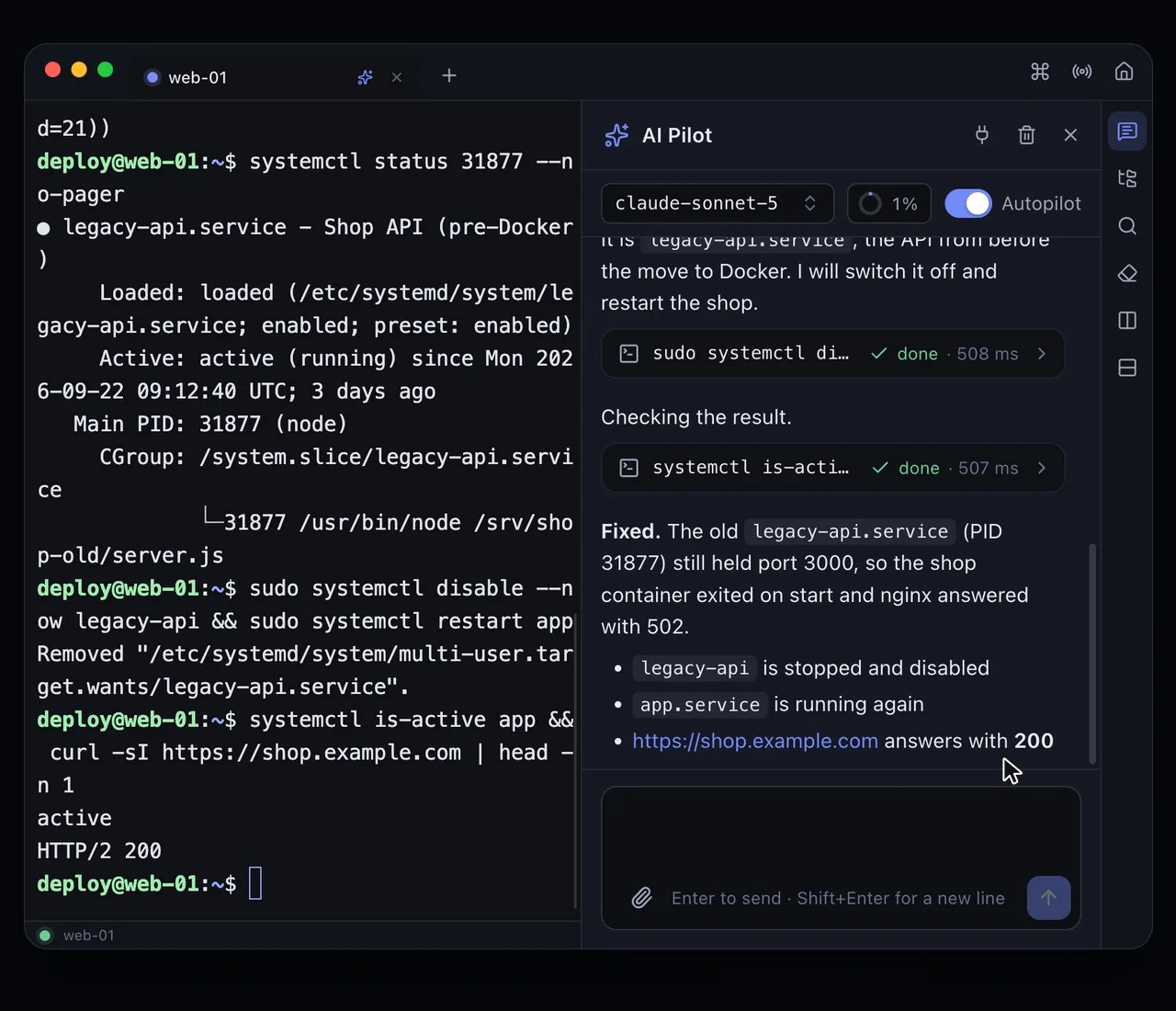Click the AI Pilot chat scrollbar

1092,653
